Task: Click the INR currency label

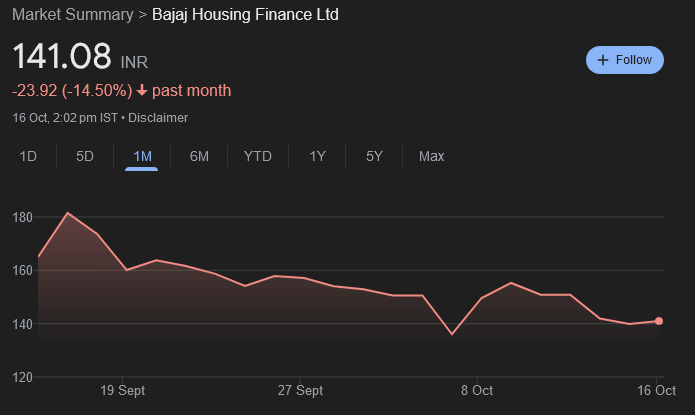Action: click(x=134, y=62)
